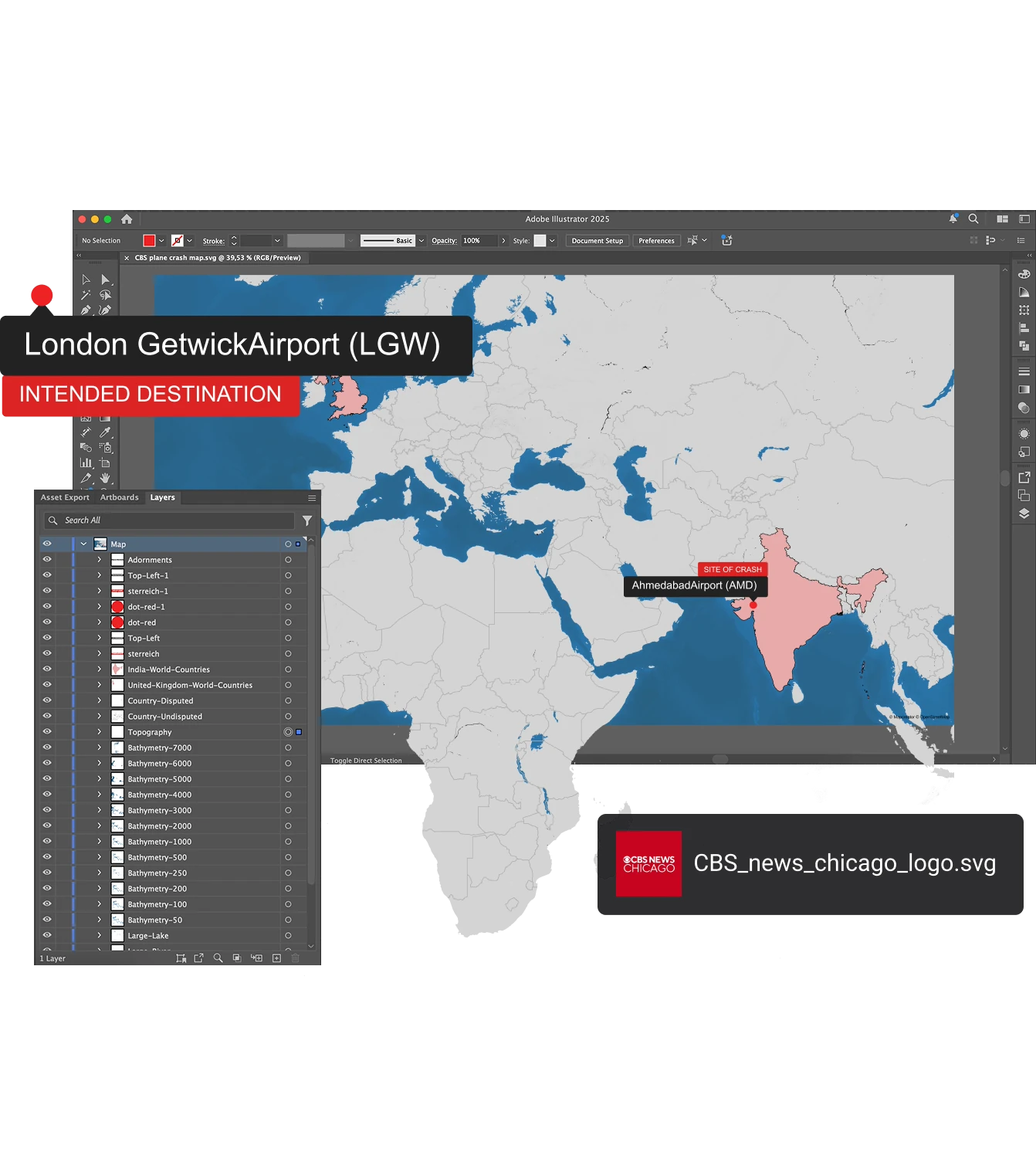Hide the Adornments sublayer
1036x1156 pixels.
coord(47,559)
